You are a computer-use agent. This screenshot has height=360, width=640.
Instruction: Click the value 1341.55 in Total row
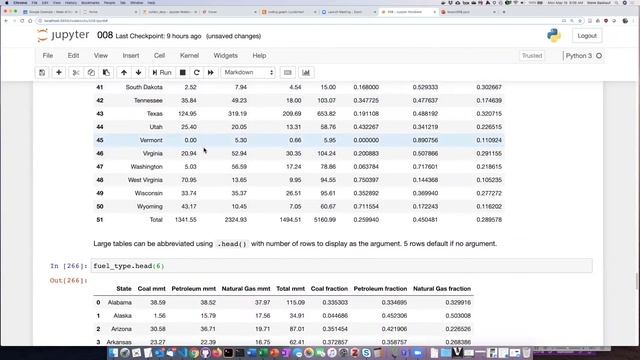[x=186, y=220]
